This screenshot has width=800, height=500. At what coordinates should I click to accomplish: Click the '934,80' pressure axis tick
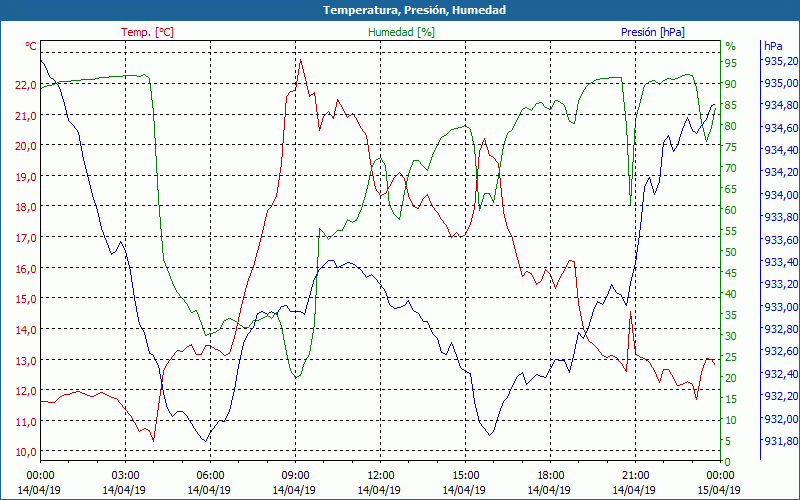781,106
